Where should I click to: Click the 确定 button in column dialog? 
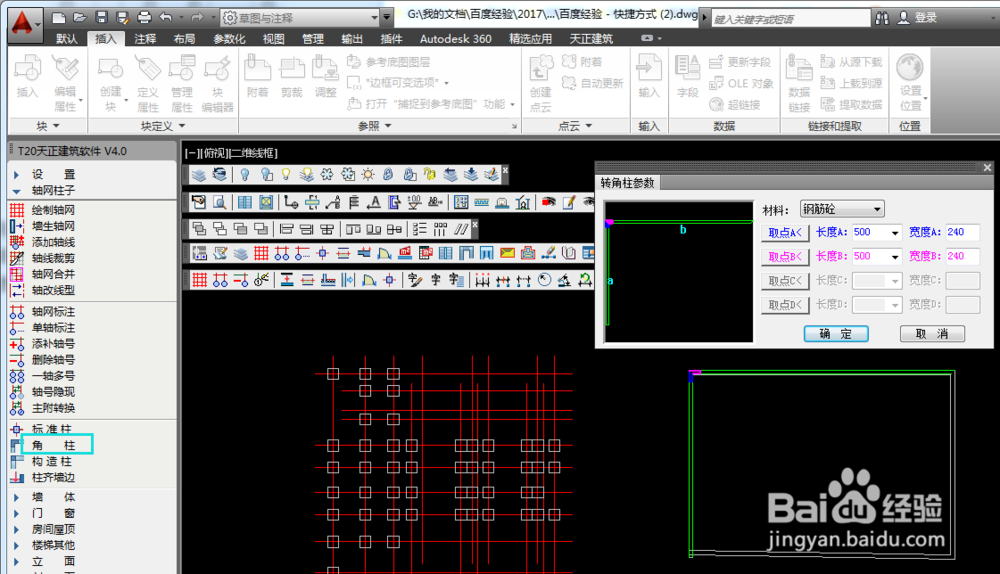click(x=836, y=334)
